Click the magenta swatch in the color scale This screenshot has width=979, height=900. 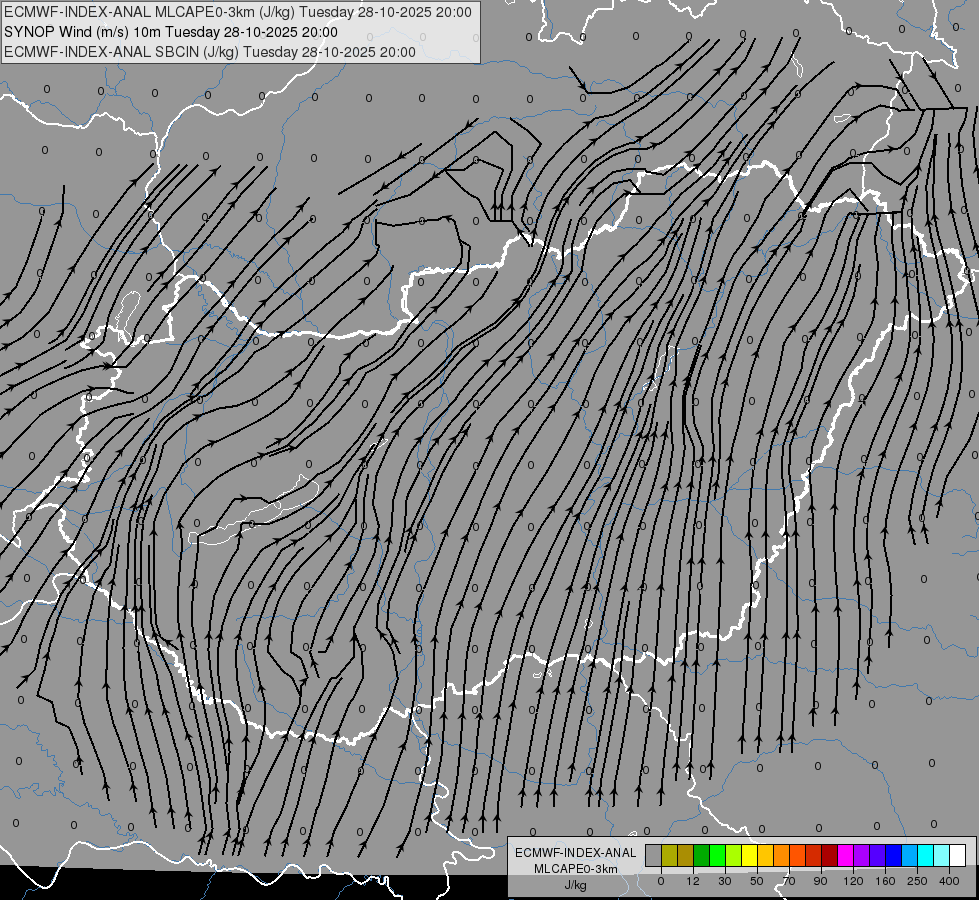845,855
